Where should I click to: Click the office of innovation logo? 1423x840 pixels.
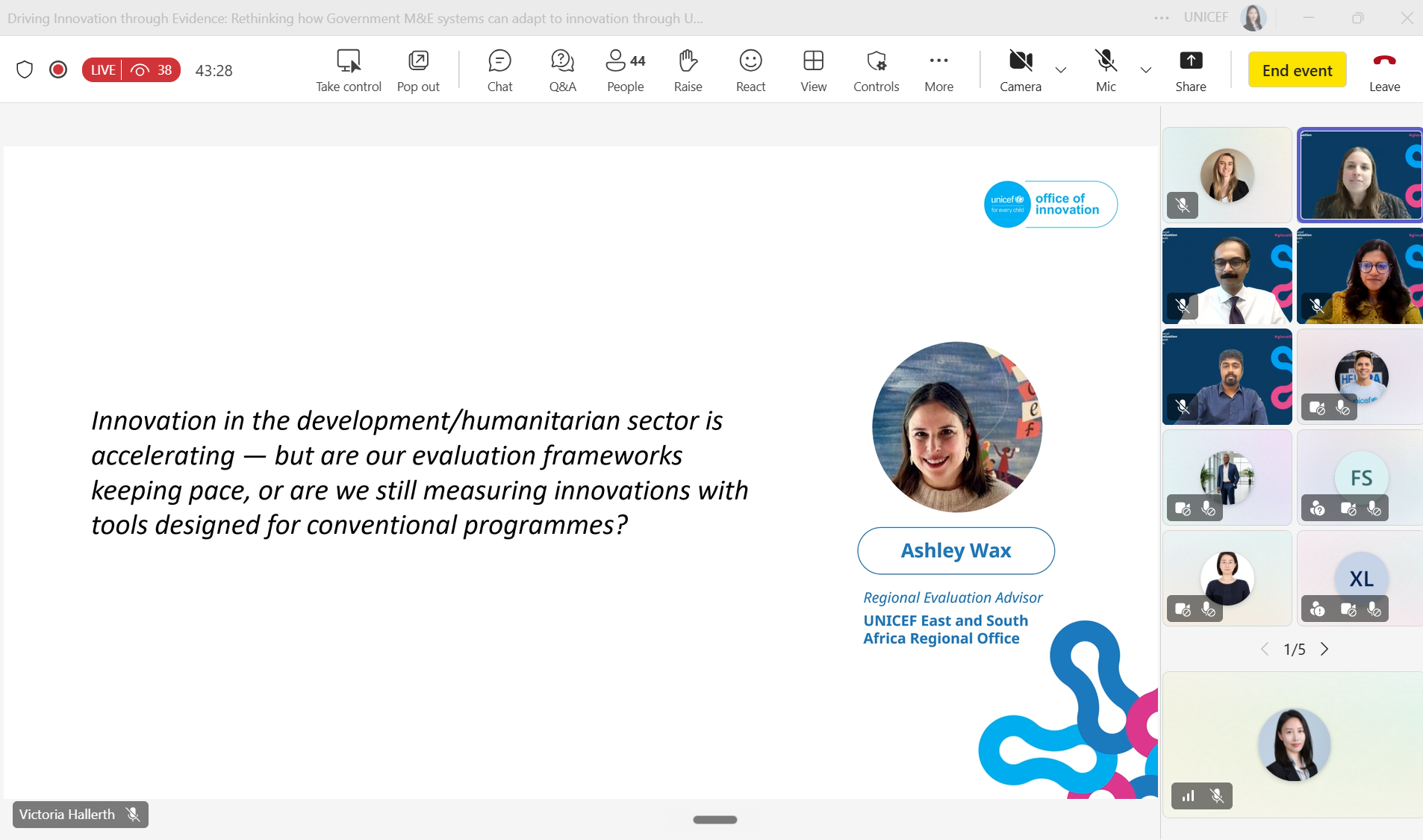[1050, 204]
